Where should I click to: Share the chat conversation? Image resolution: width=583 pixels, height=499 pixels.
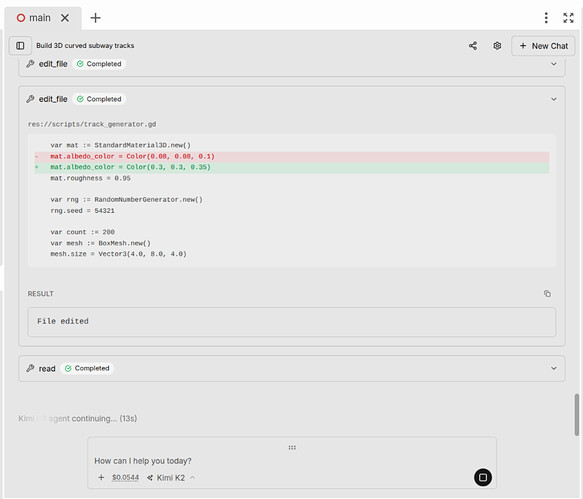[473, 46]
